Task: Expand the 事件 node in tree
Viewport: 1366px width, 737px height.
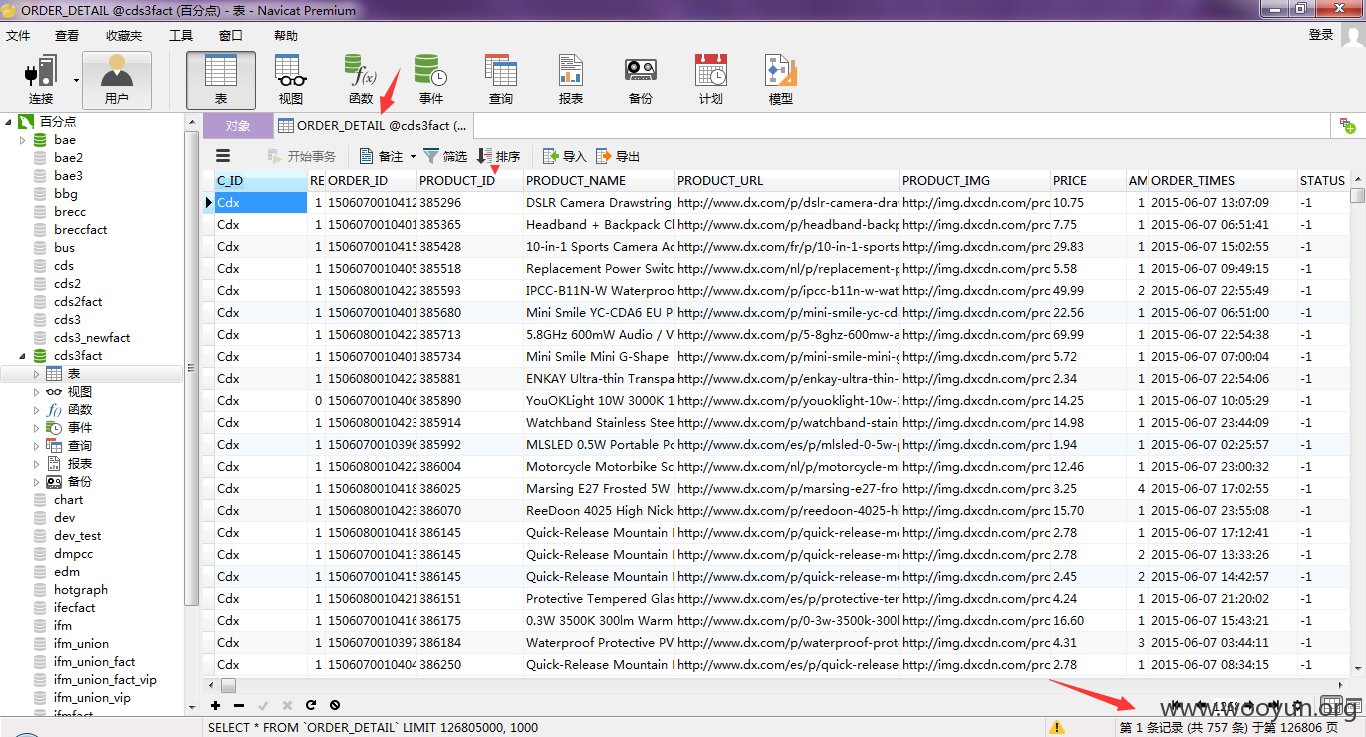Action: coord(36,428)
